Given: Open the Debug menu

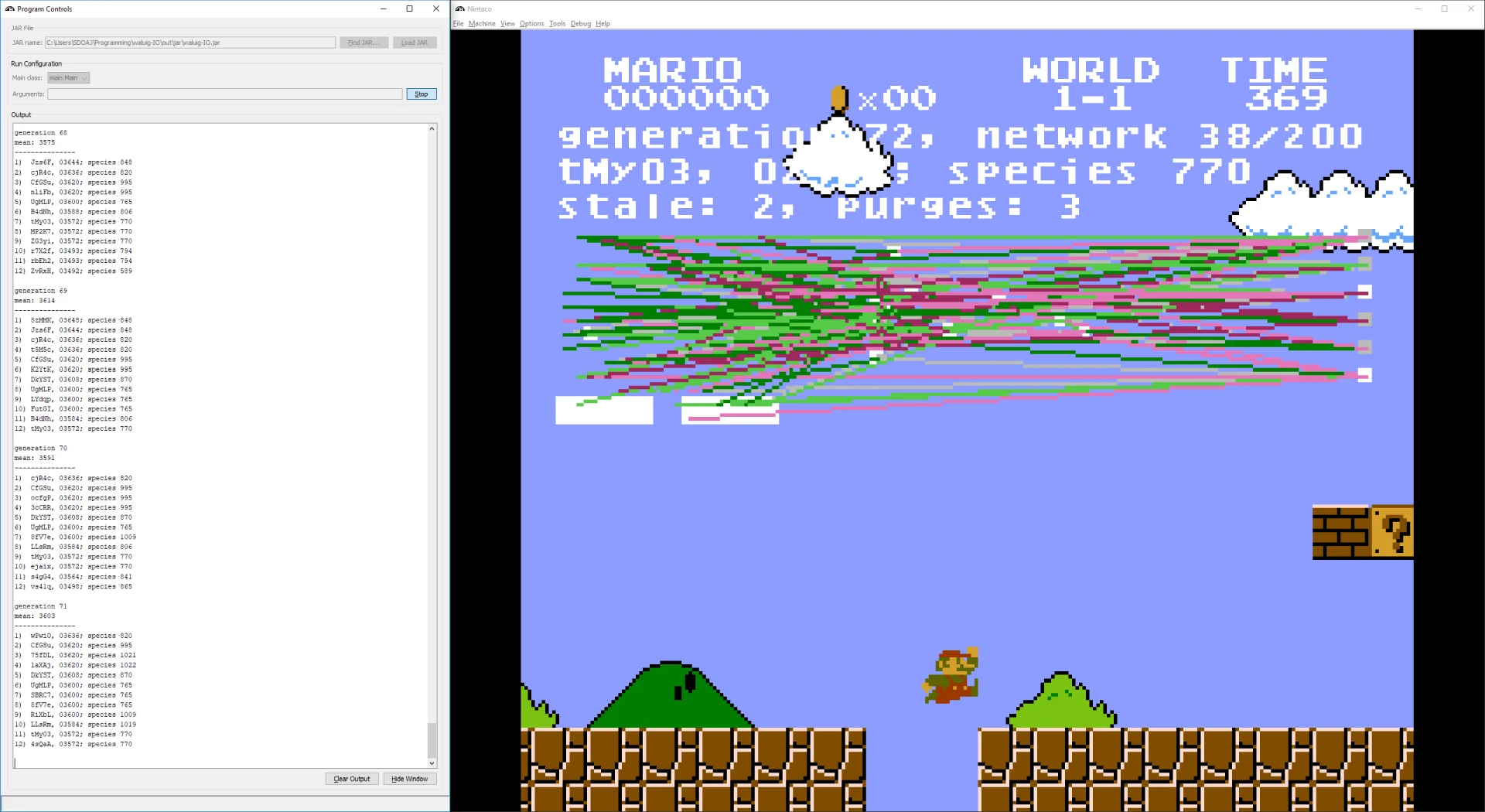Looking at the screenshot, I should tap(580, 24).
